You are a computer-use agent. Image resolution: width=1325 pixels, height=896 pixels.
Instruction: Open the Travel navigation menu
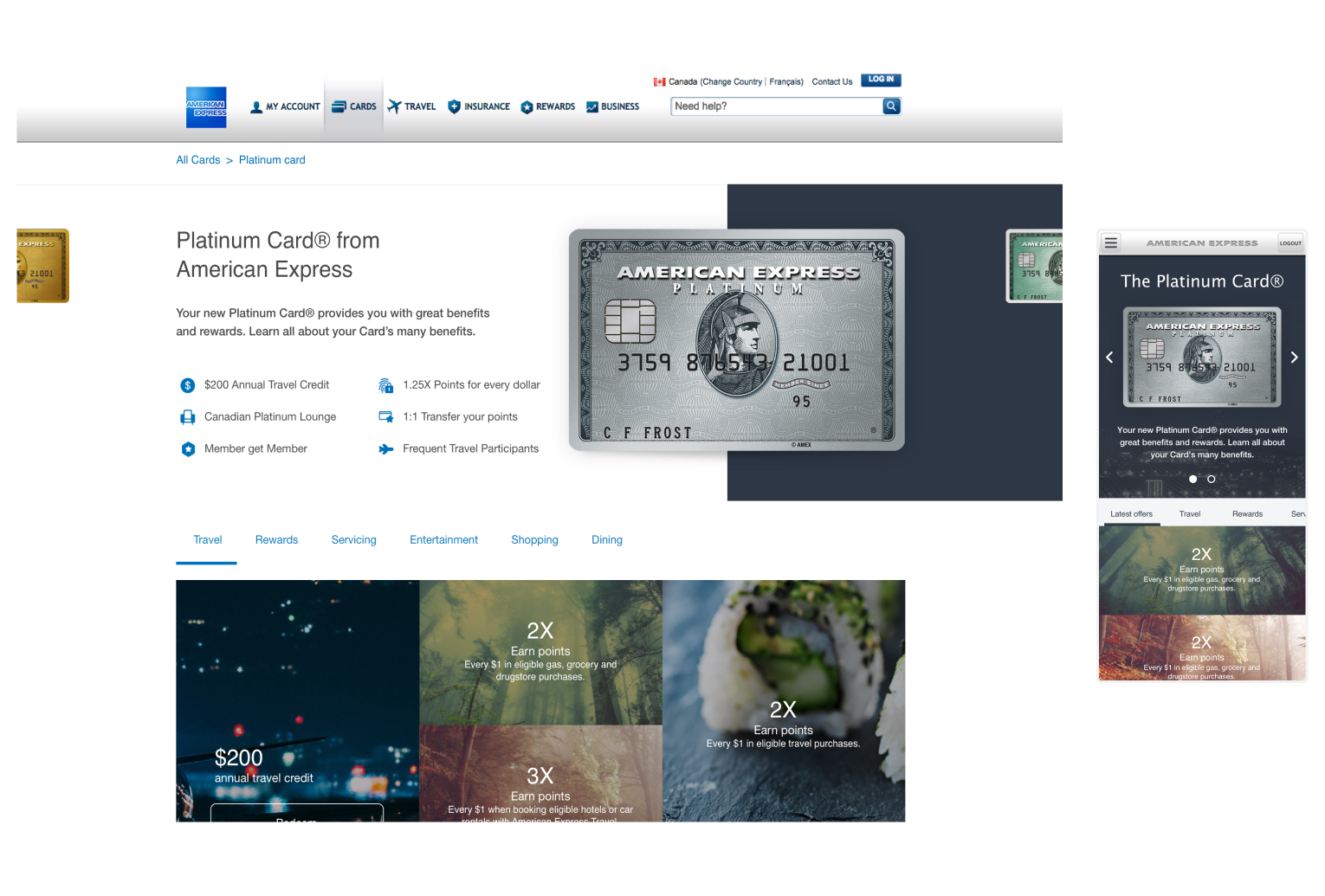click(x=412, y=106)
